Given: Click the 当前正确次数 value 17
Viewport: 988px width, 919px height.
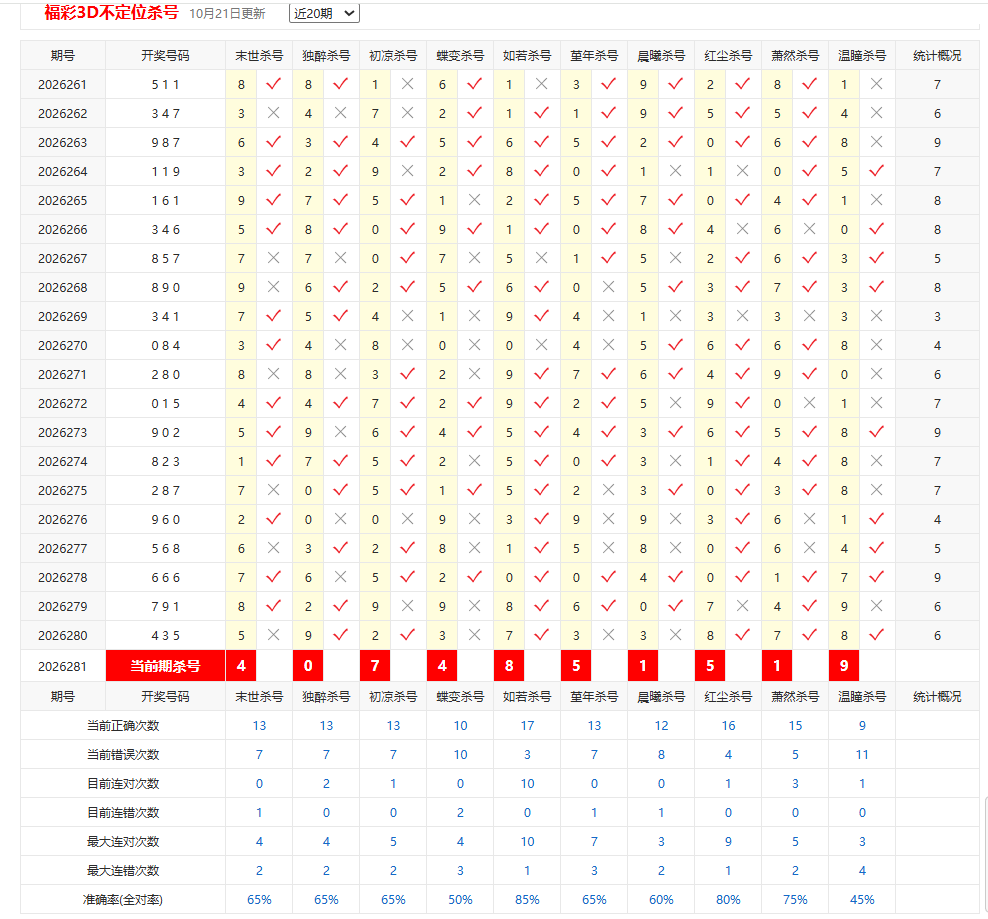Looking at the screenshot, I should coord(527,725).
